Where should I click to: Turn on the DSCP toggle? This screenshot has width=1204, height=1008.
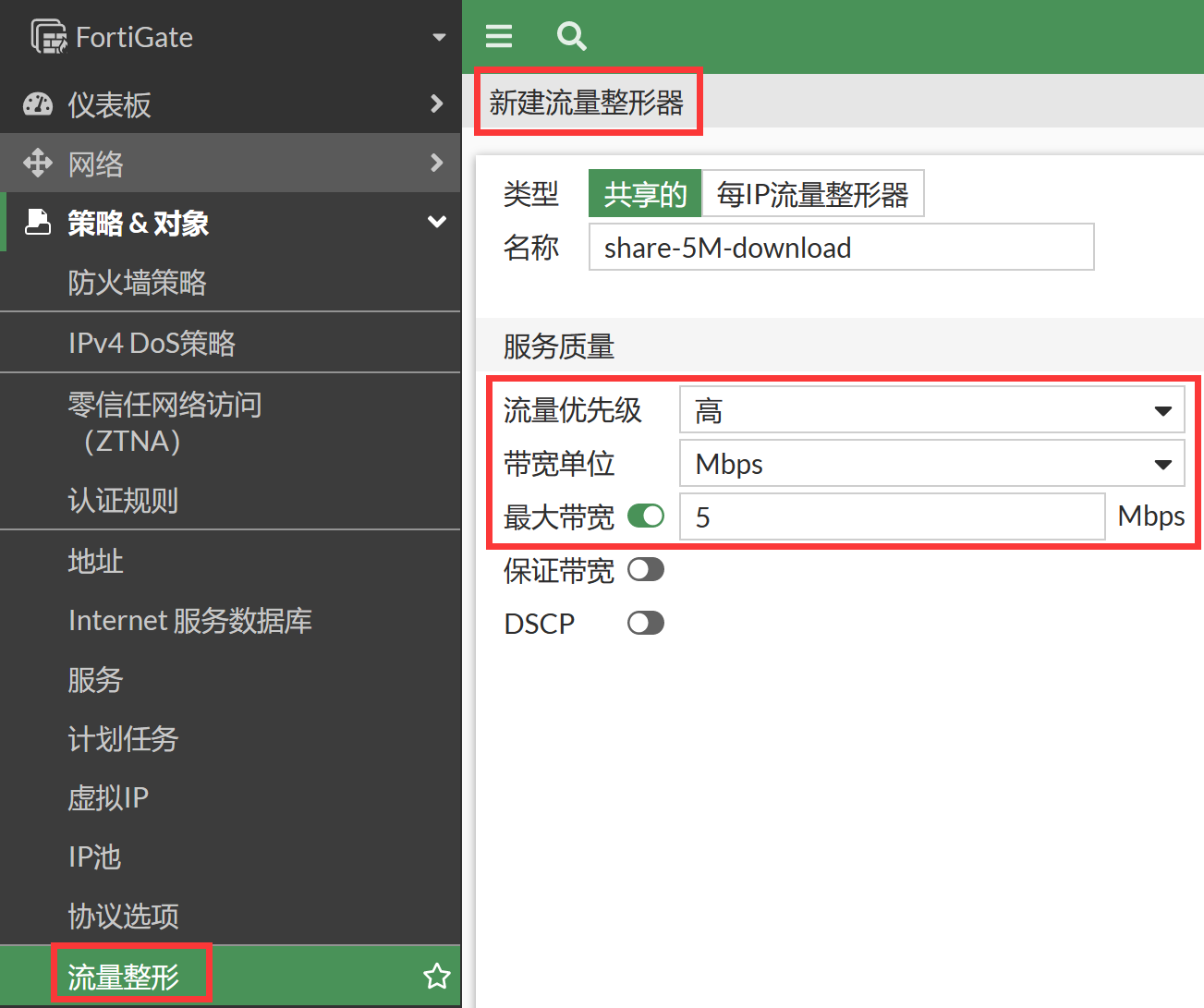point(646,623)
